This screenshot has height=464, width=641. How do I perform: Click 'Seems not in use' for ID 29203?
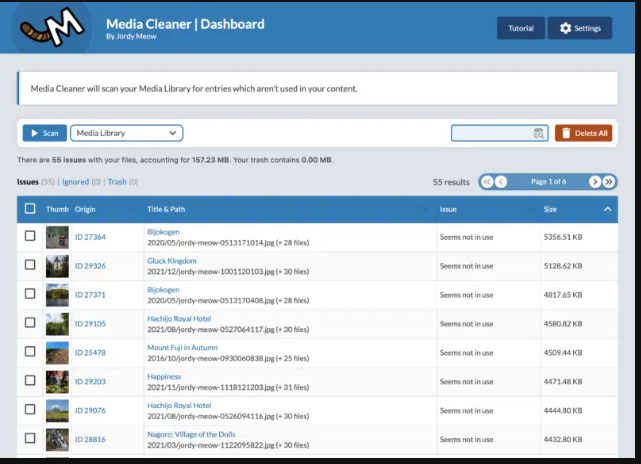click(x=466, y=382)
